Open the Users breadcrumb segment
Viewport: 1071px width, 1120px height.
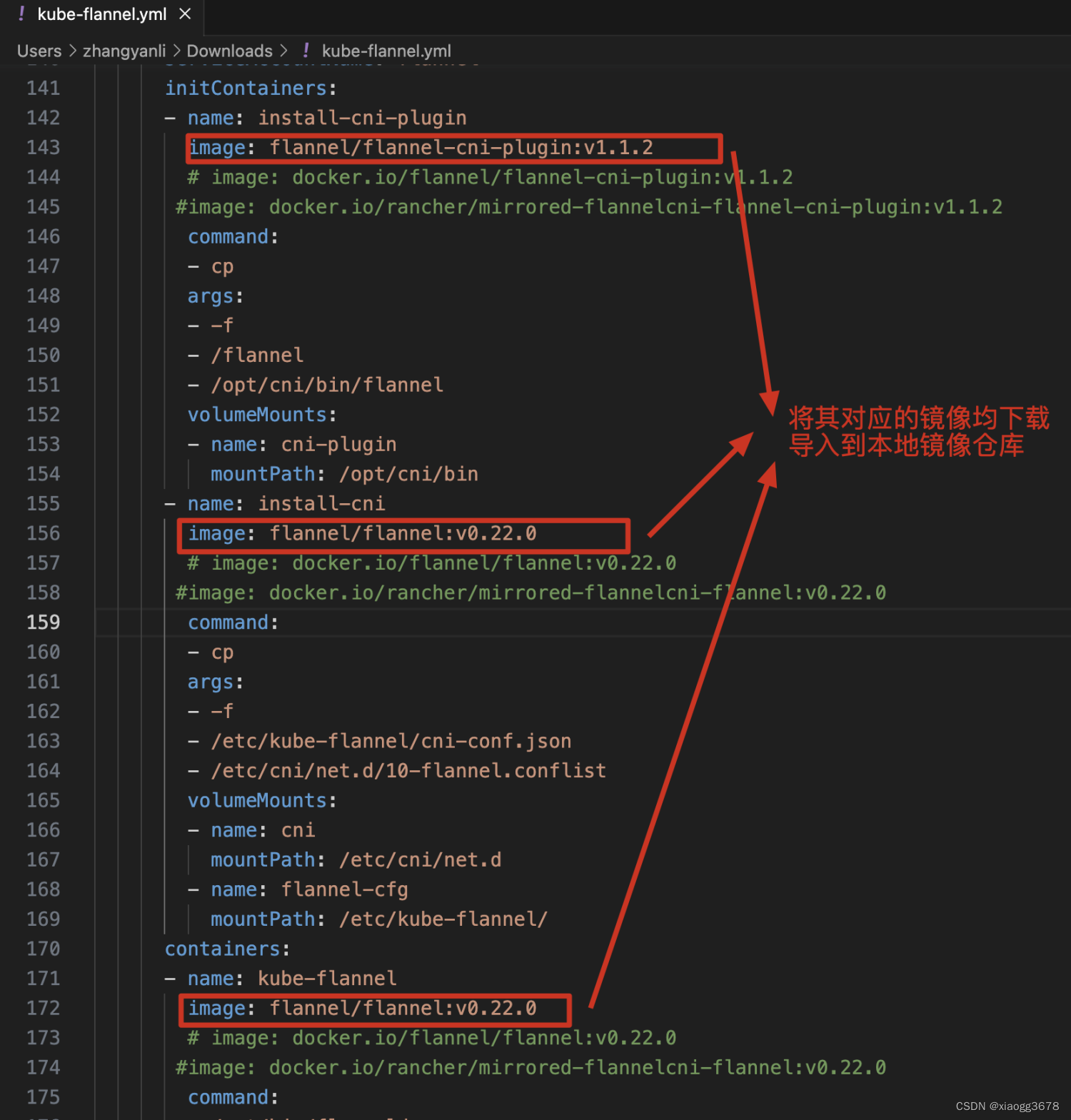pyautogui.click(x=39, y=51)
